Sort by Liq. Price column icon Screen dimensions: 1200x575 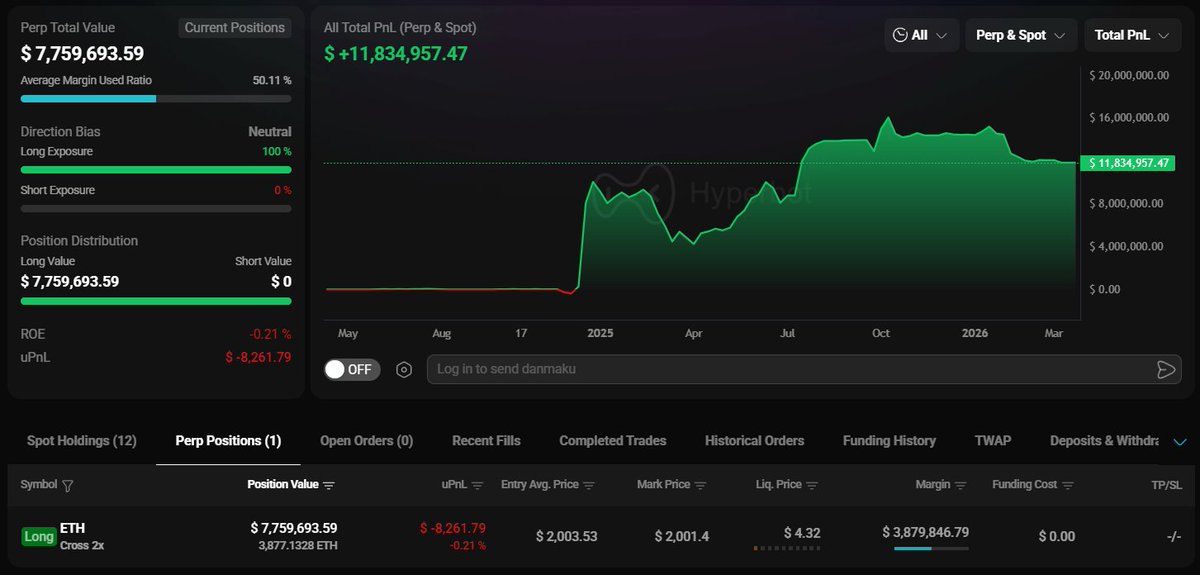812,485
